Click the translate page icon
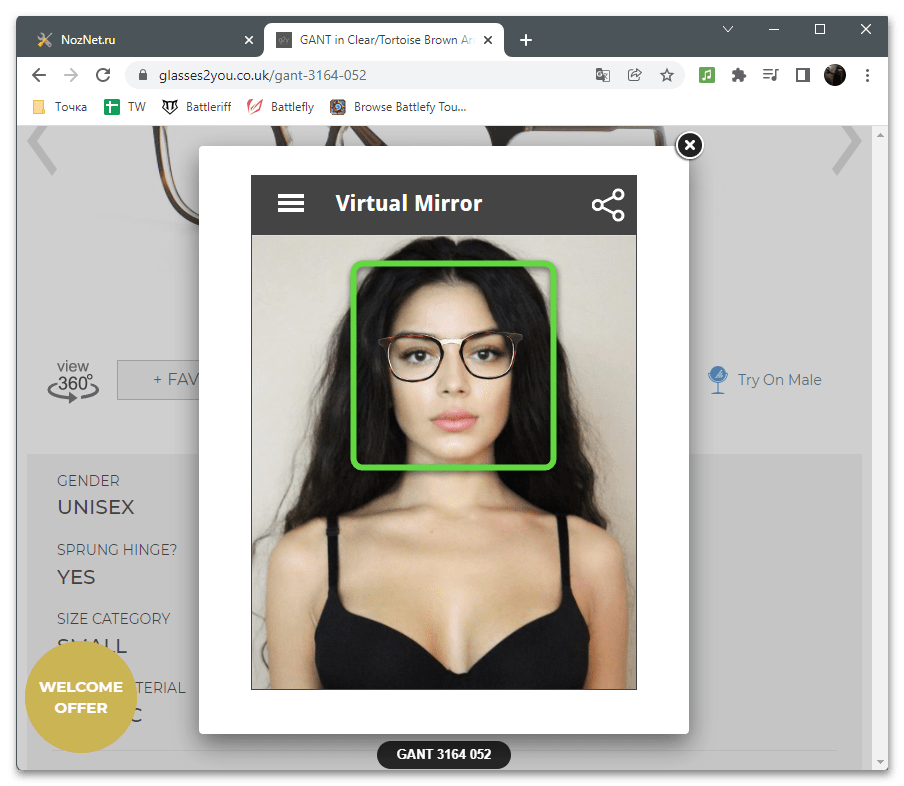 pyautogui.click(x=602, y=75)
